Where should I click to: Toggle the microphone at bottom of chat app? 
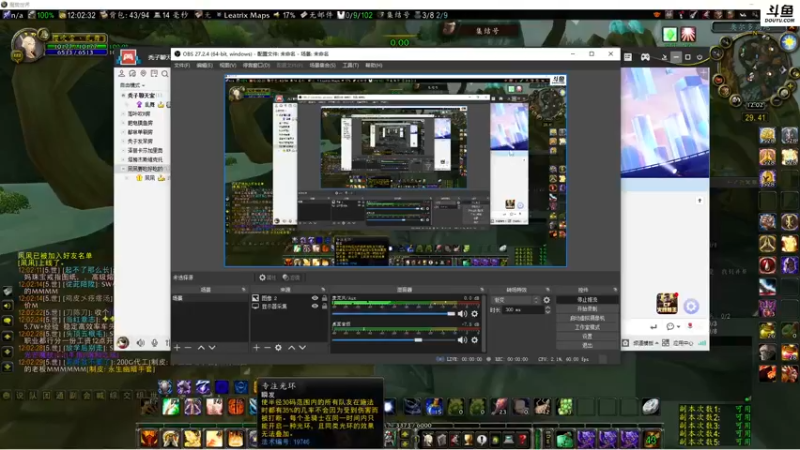click(154, 343)
